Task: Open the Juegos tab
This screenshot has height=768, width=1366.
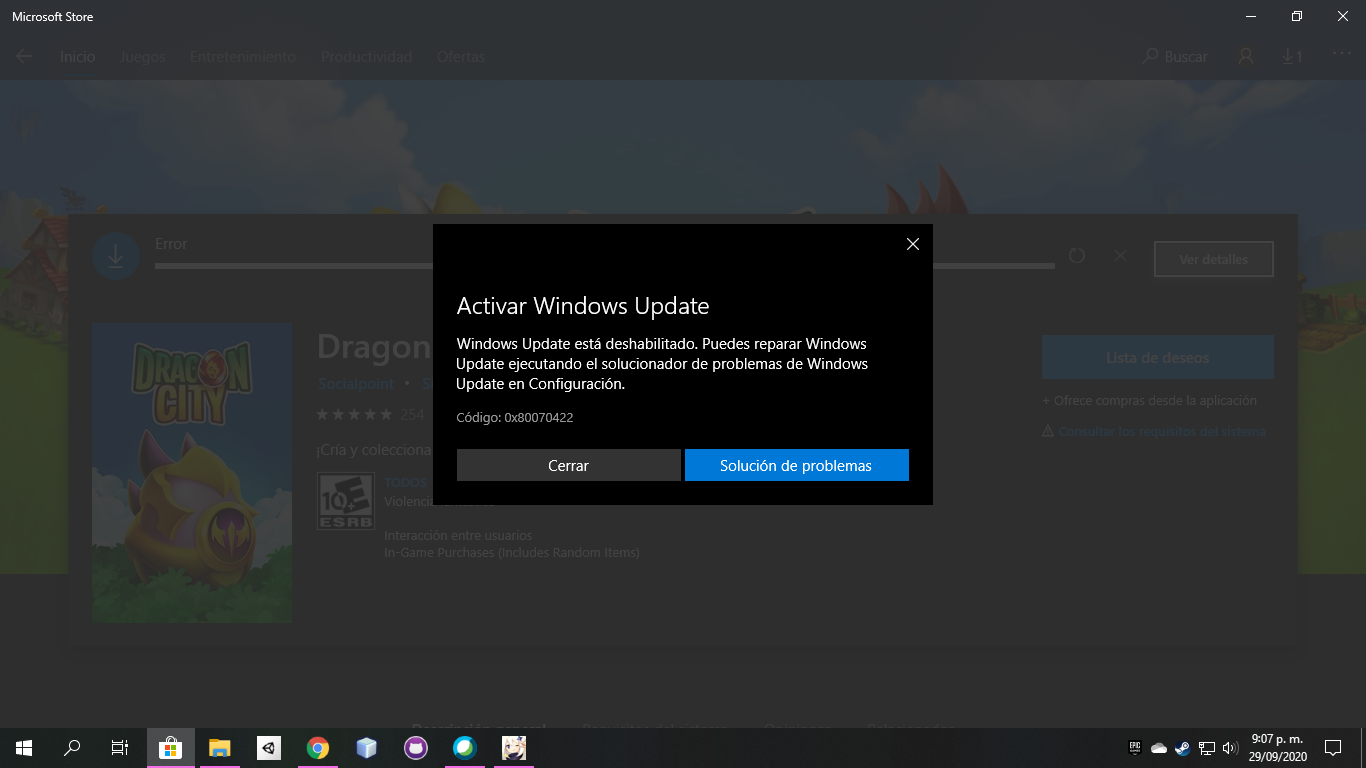Action: click(142, 57)
